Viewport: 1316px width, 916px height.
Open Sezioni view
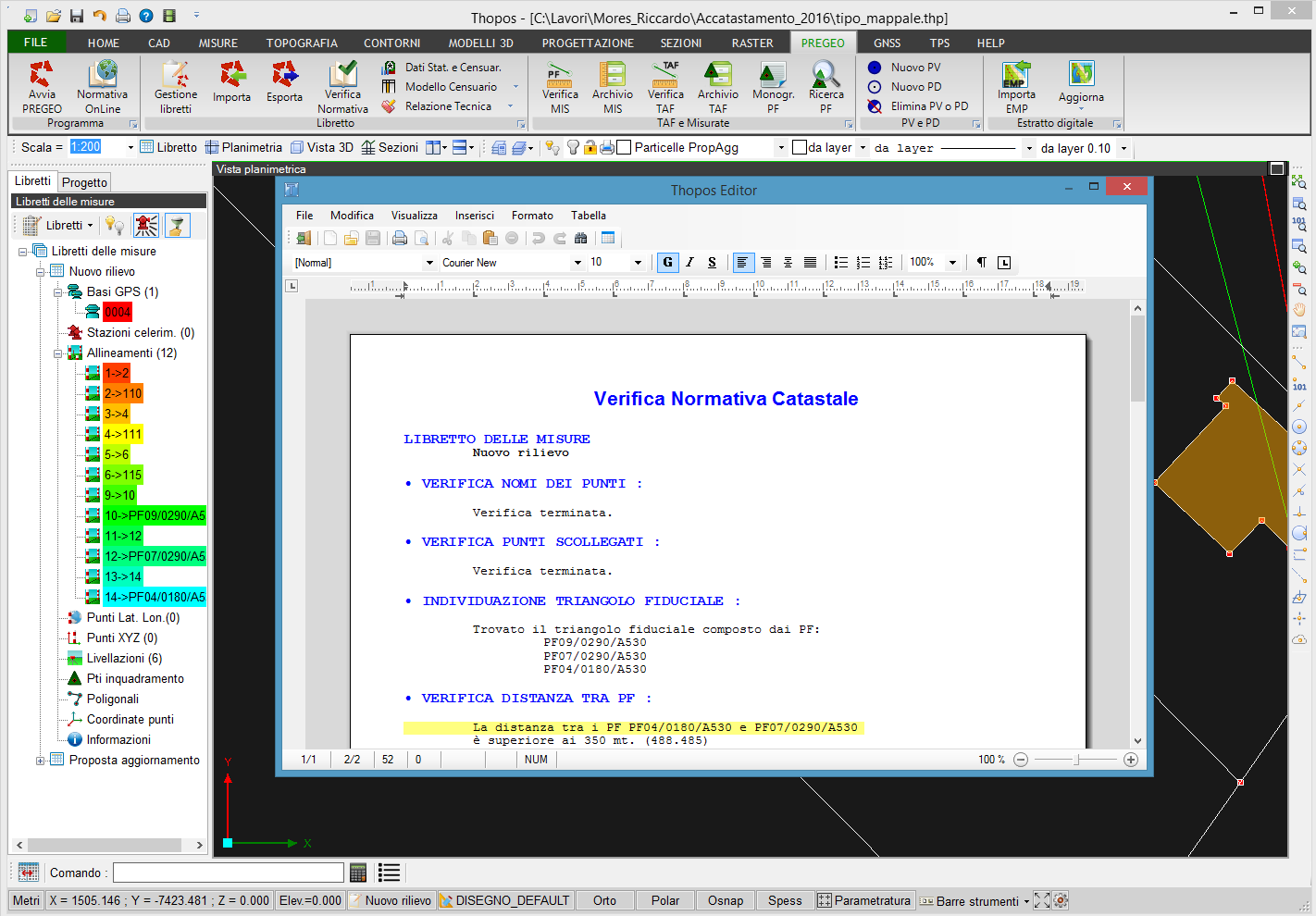[x=390, y=147]
